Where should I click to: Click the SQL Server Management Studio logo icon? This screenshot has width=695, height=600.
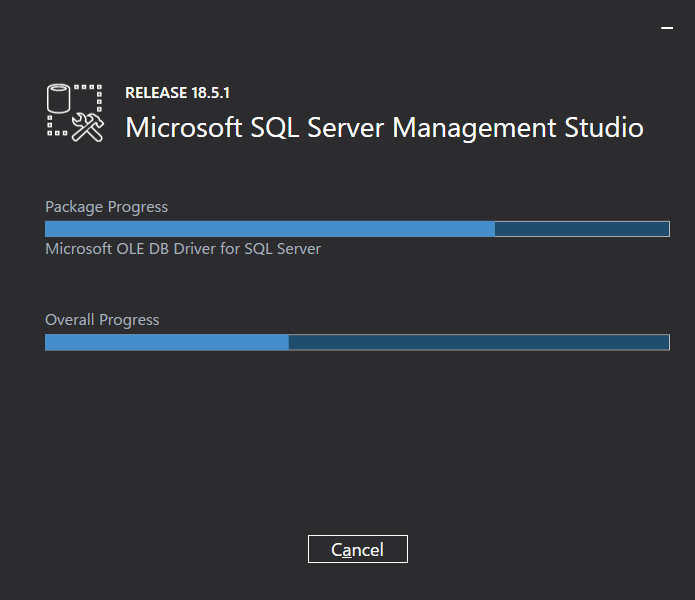[x=75, y=113]
